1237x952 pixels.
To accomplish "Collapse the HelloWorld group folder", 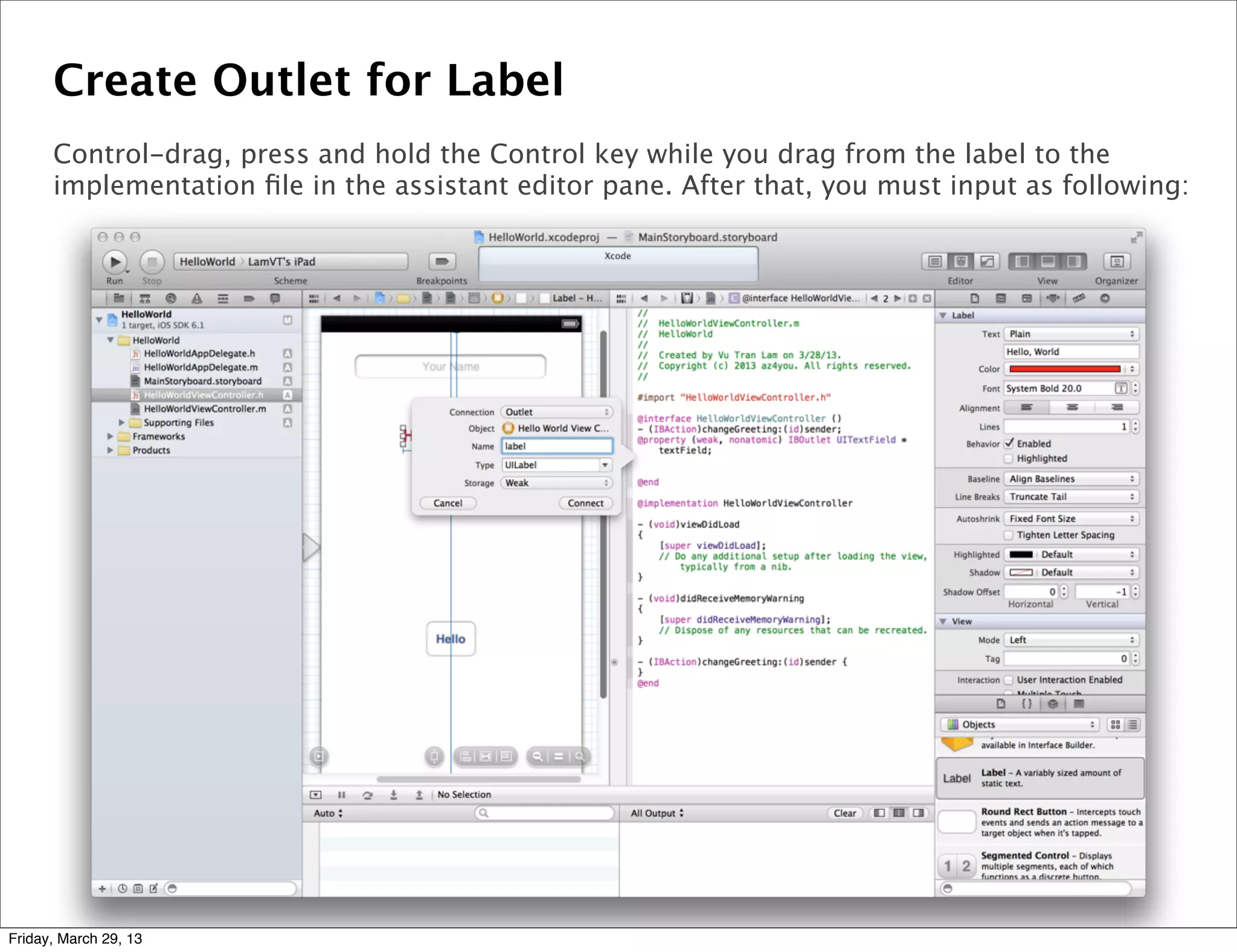I will 111,340.
